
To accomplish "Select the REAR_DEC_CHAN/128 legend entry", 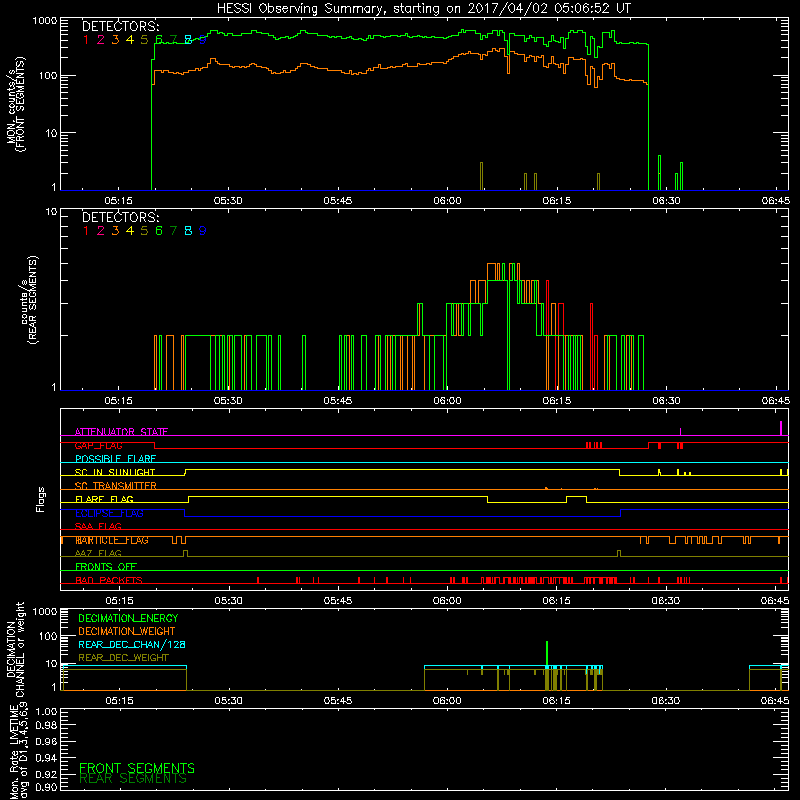I will pyautogui.click(x=132, y=644).
